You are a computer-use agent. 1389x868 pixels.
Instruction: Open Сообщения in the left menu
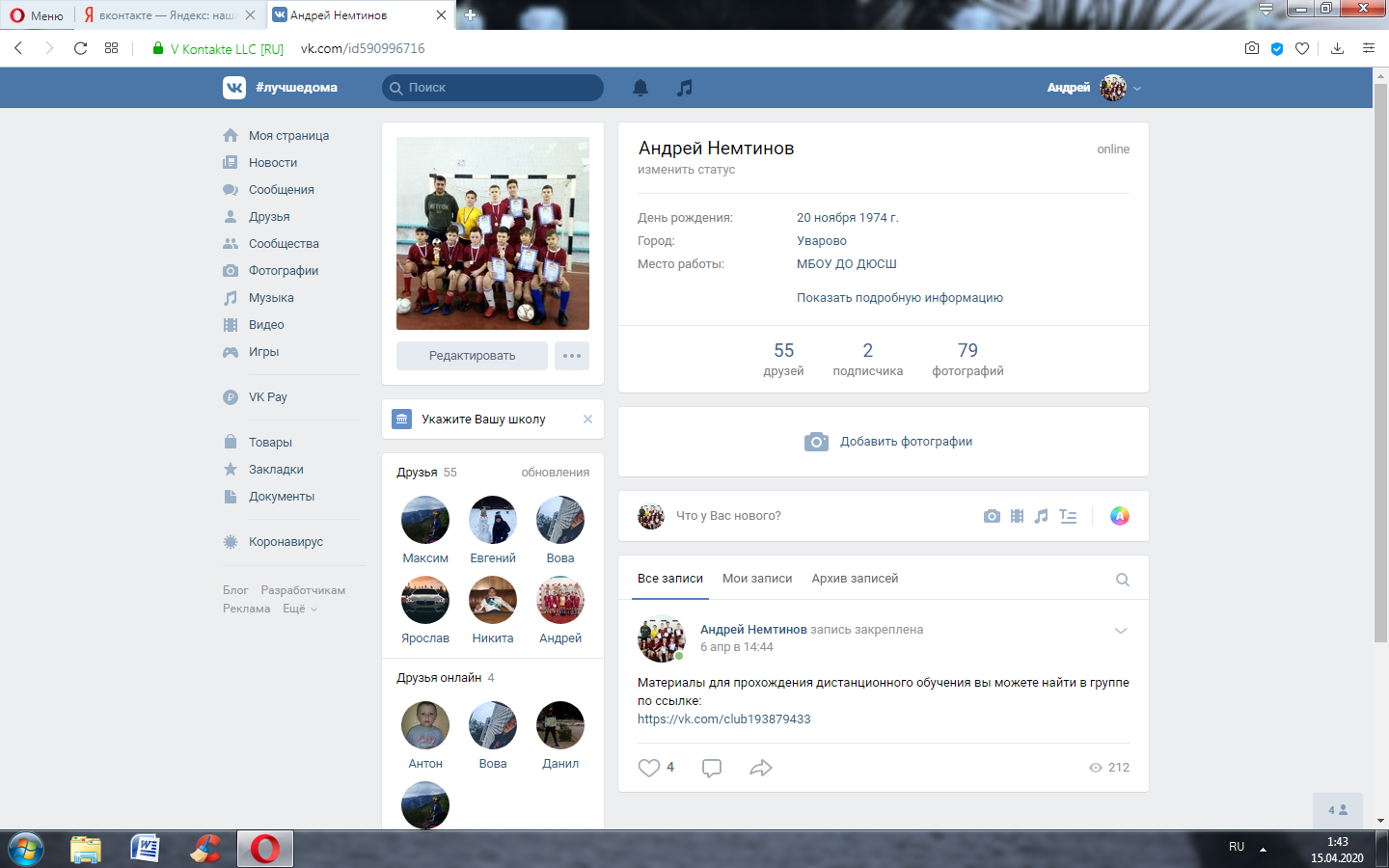pyautogui.click(x=281, y=190)
